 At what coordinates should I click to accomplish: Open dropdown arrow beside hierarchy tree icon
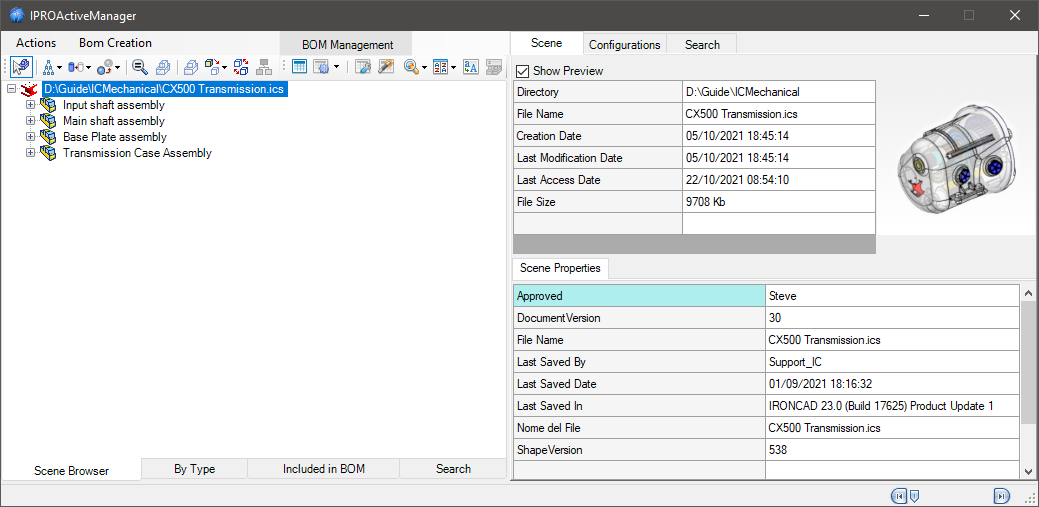click(x=60, y=67)
